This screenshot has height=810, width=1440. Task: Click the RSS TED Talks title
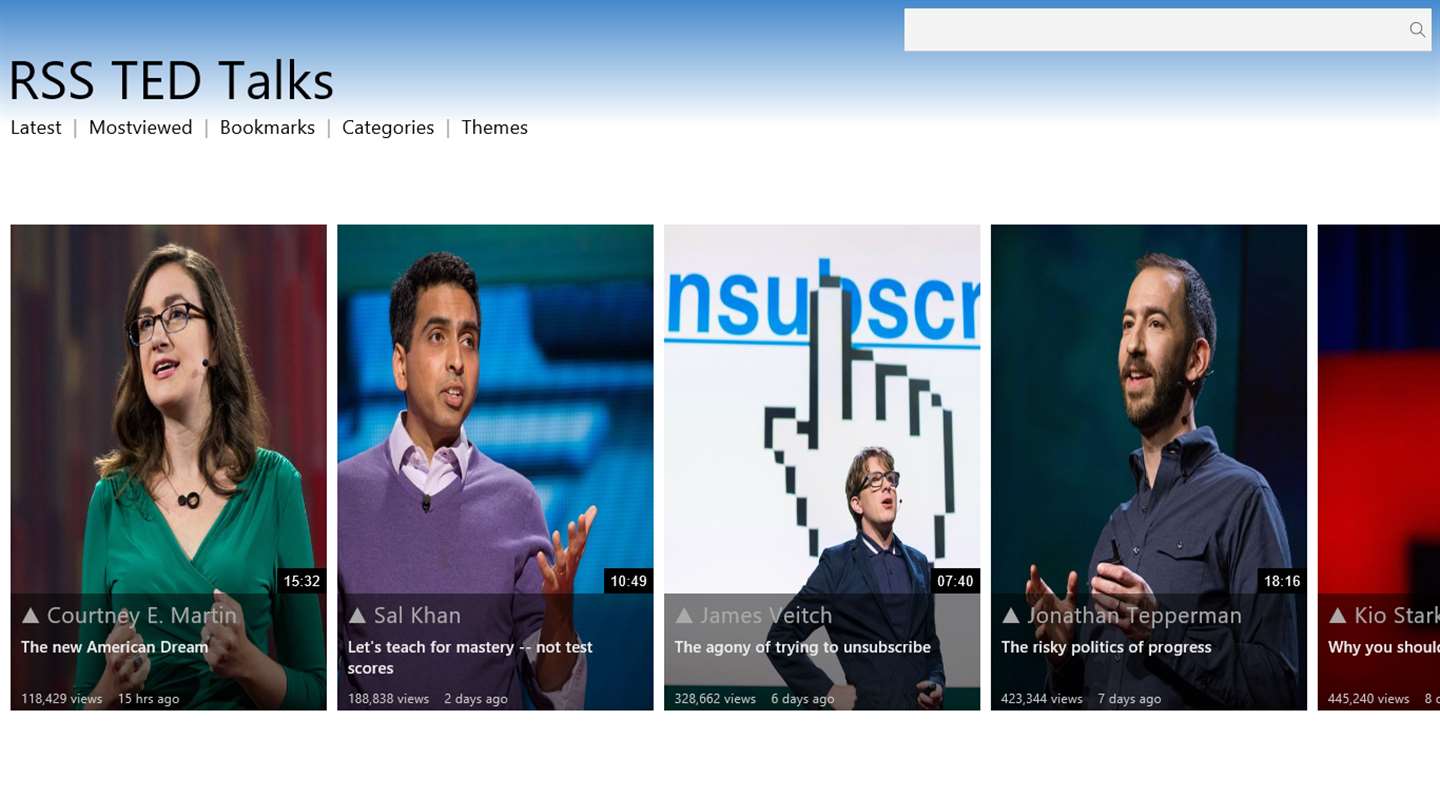coord(171,80)
